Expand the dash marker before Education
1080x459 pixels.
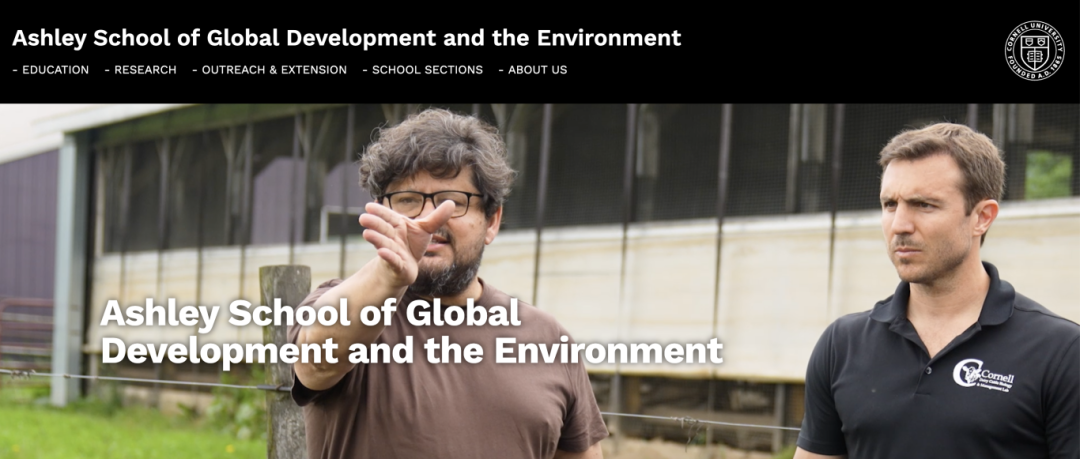[x=15, y=70]
